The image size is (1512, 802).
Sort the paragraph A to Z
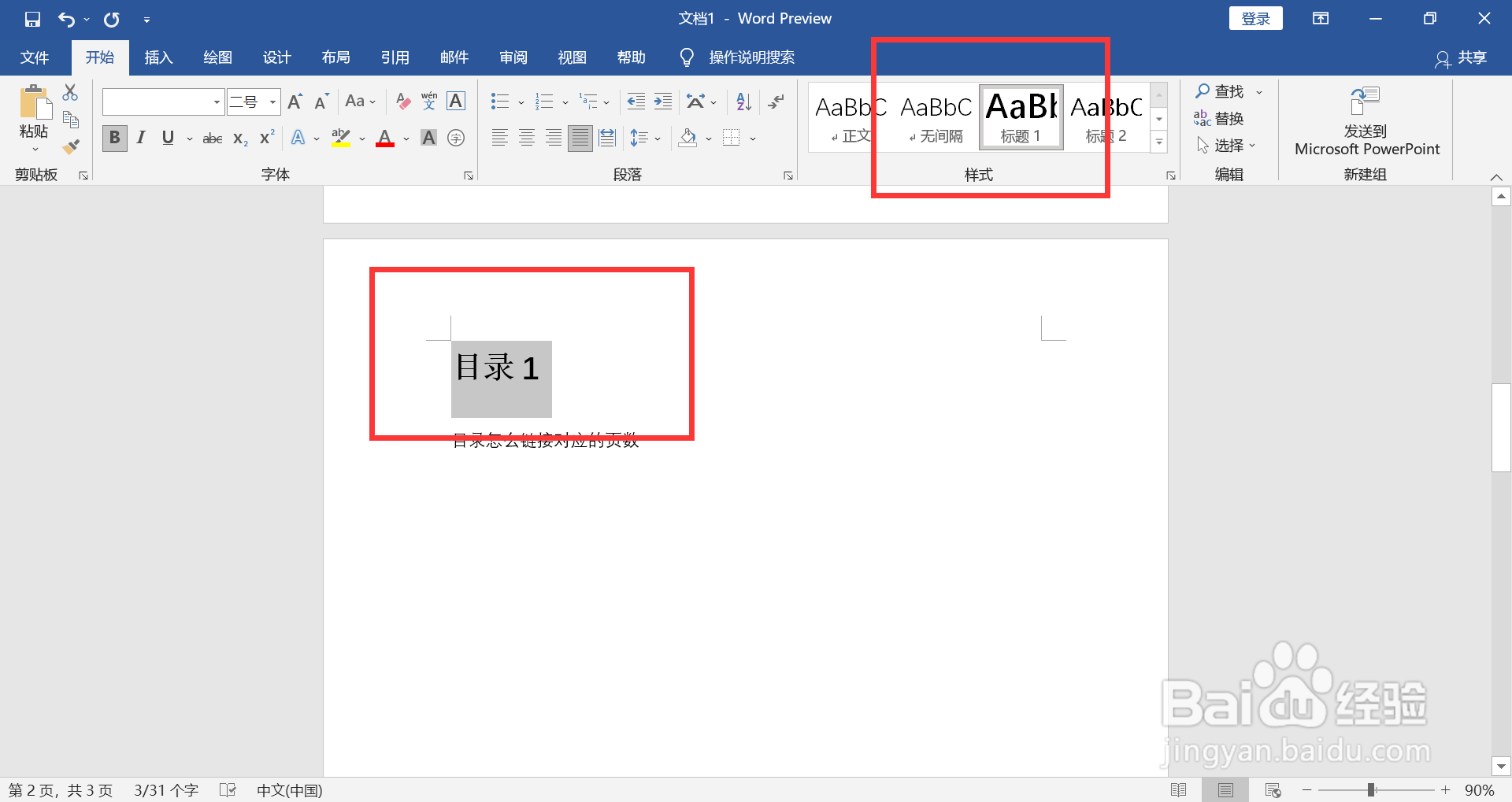[x=743, y=101]
